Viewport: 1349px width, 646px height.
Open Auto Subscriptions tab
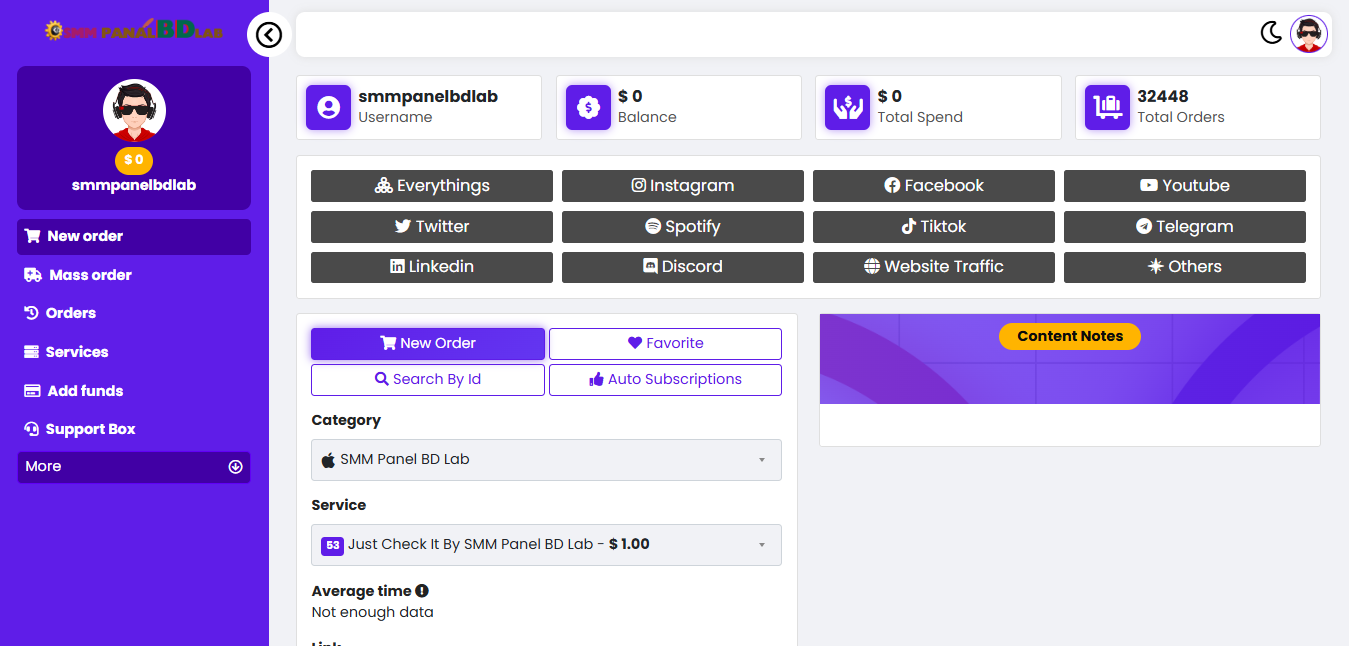(x=665, y=380)
